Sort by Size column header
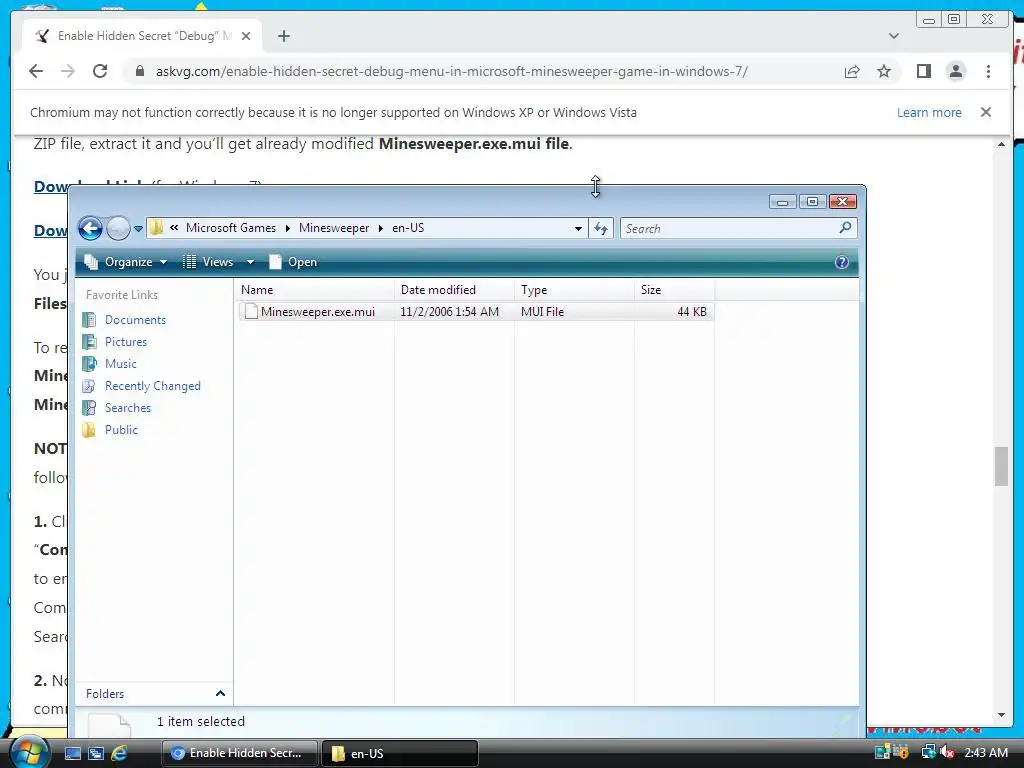 [x=674, y=290]
